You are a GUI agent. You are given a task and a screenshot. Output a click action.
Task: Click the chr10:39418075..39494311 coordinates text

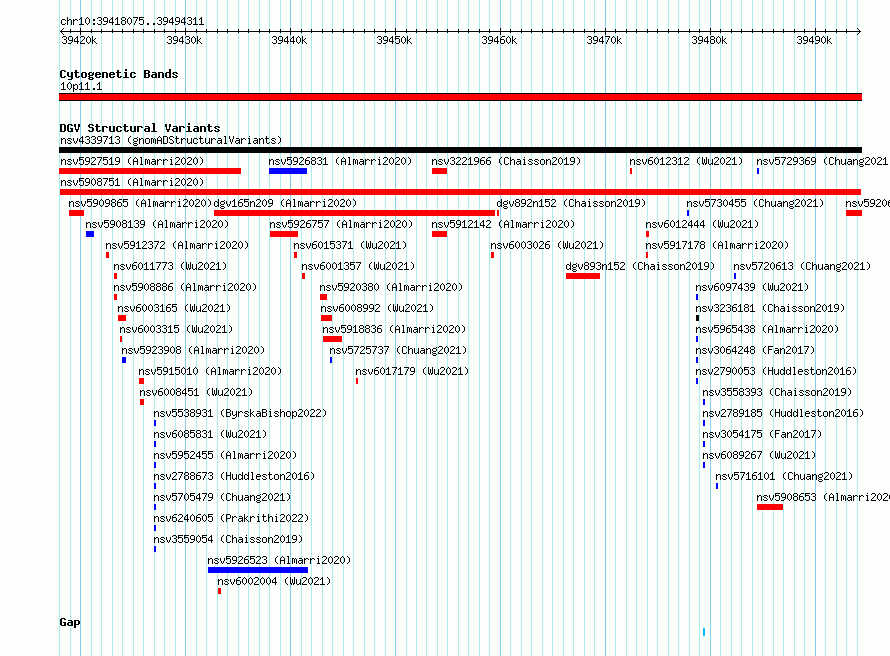(x=132, y=21)
